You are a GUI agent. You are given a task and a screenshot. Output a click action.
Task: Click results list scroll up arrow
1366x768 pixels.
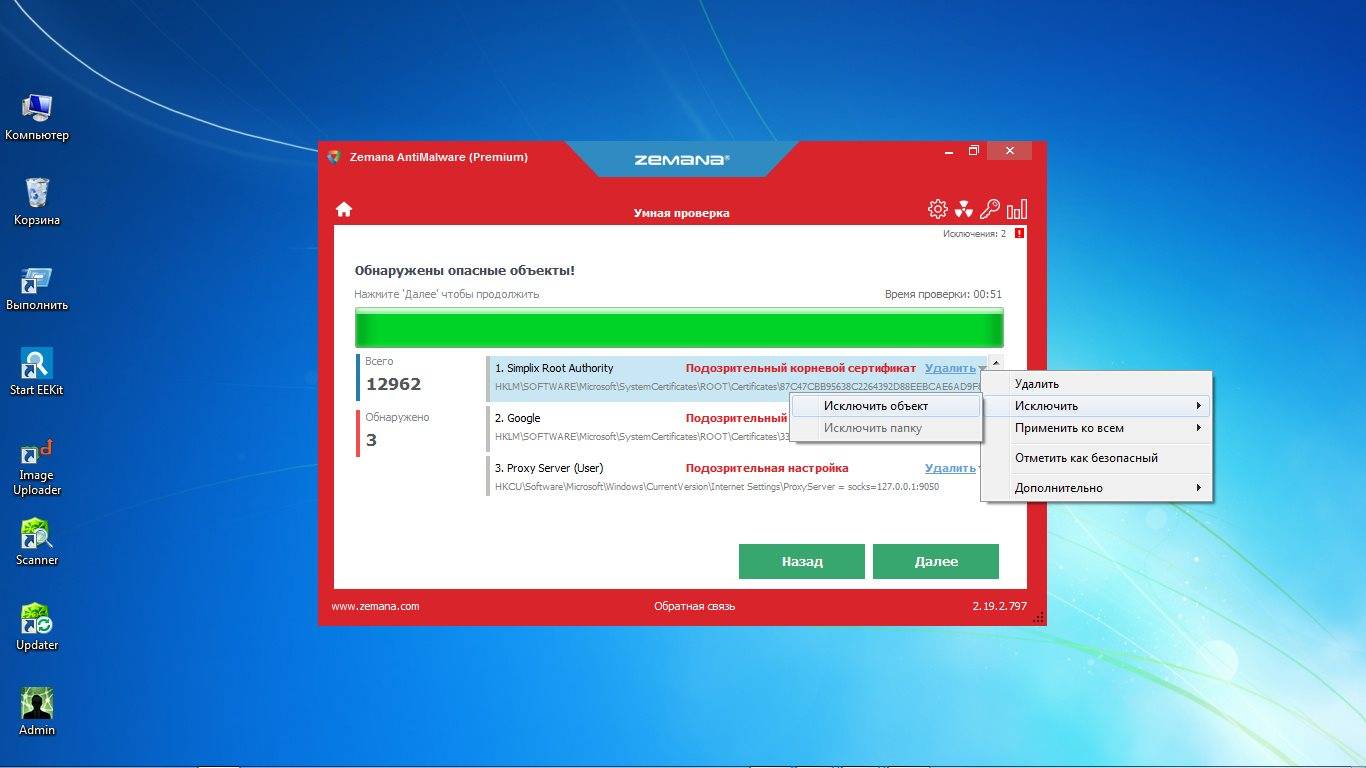[x=996, y=363]
